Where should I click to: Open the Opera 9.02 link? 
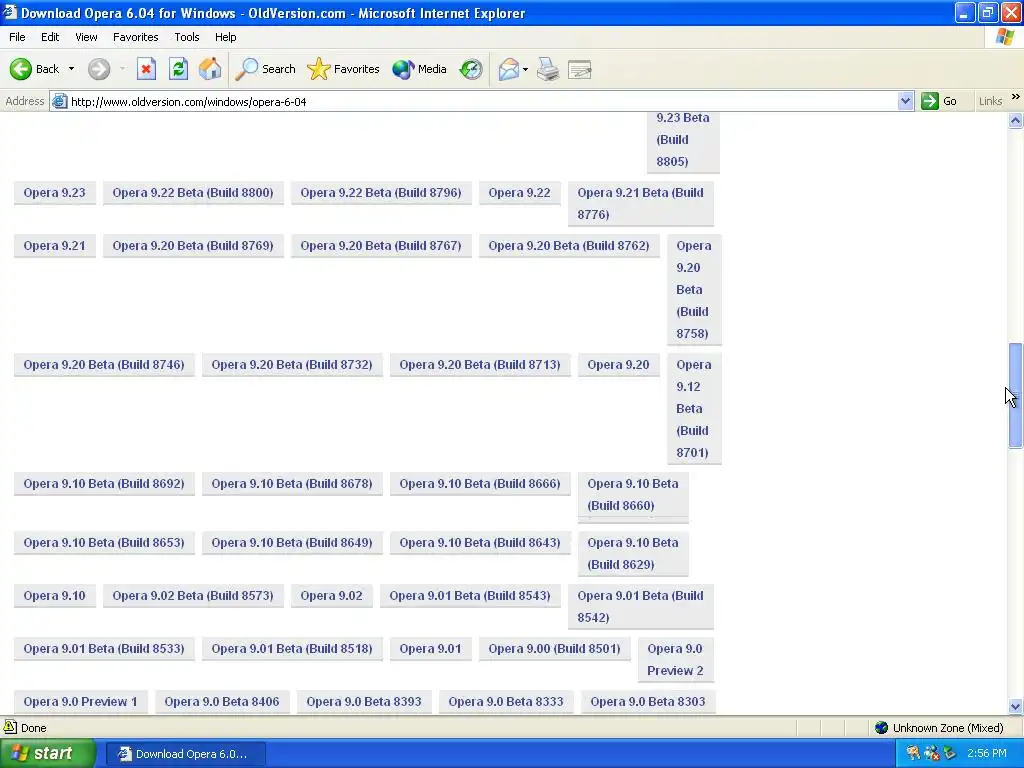click(331, 596)
